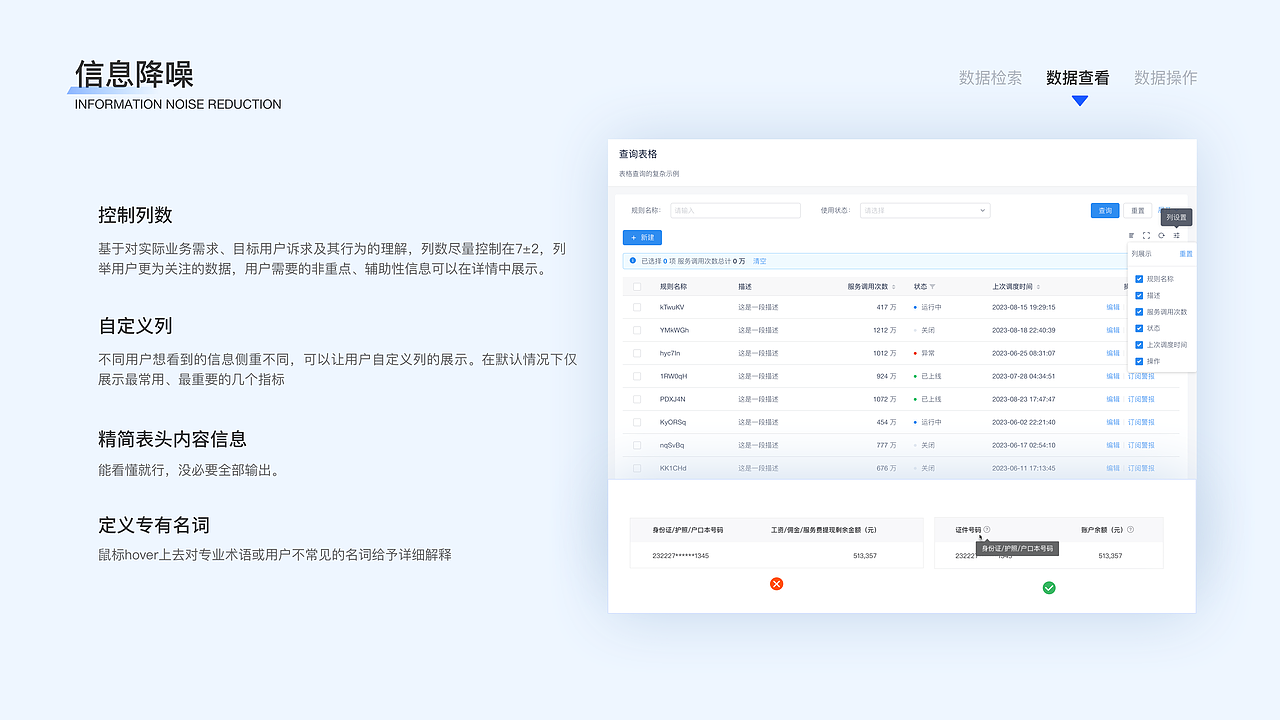Viewport: 1280px width, 720px height.
Task: Open the filter icon on the 状态 column
Action: pos(932,286)
